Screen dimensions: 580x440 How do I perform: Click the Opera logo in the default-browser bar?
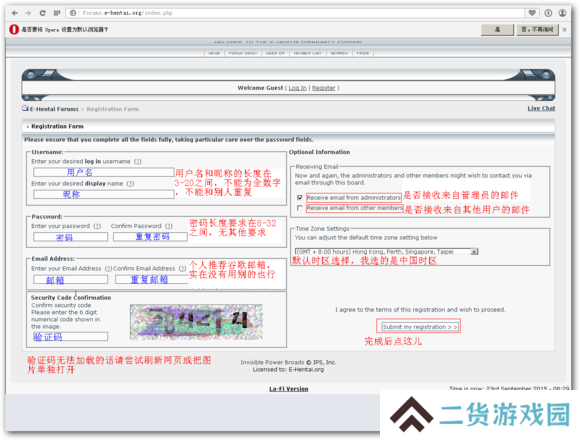pos(14,29)
